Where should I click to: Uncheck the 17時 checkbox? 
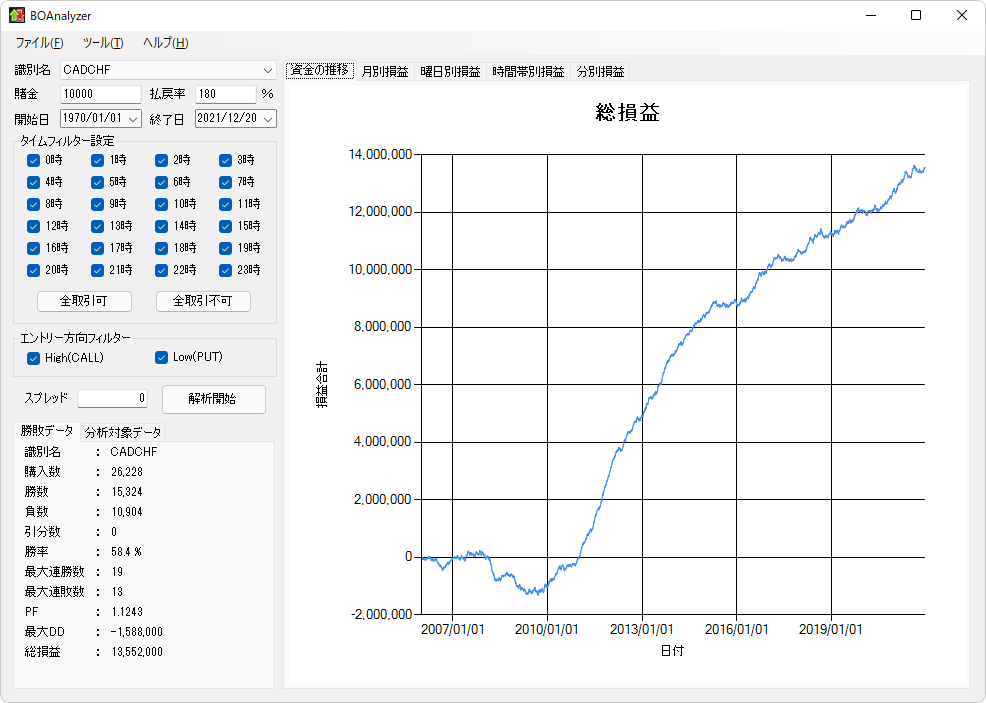click(x=97, y=248)
